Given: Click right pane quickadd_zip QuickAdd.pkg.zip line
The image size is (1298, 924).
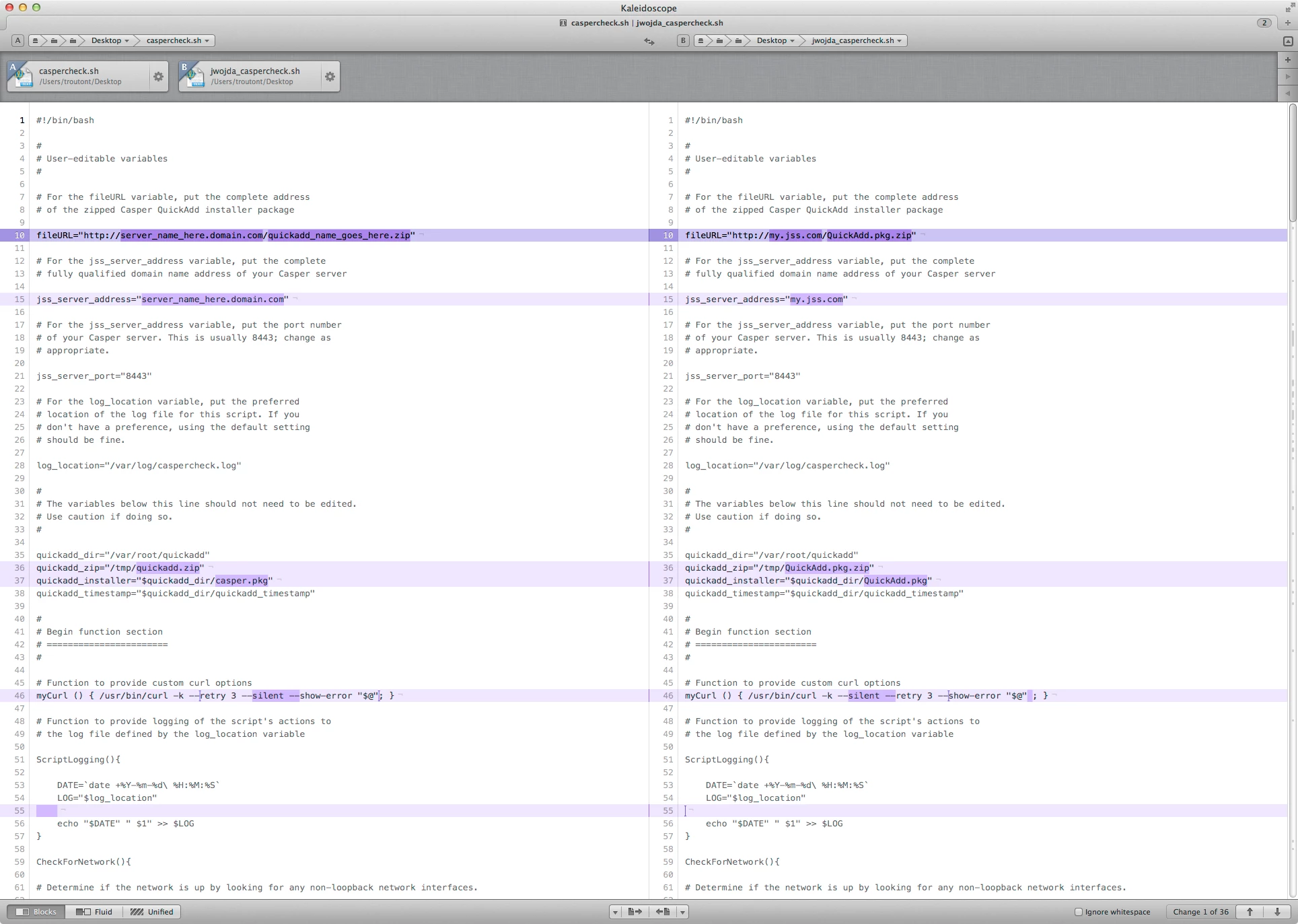Looking at the screenshot, I should click(x=779, y=568).
